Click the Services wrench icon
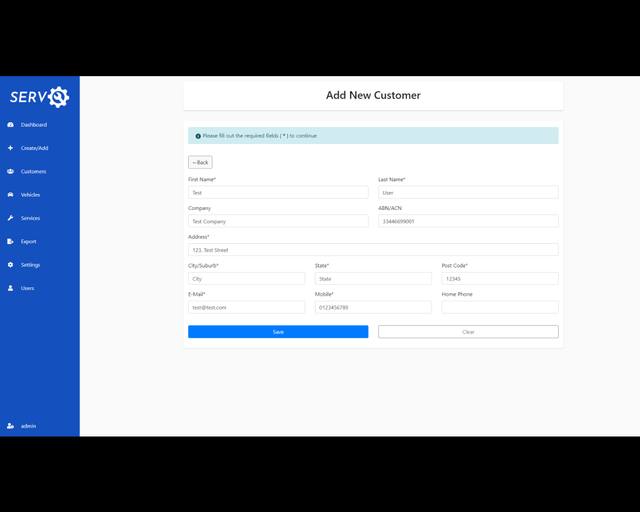Screen dimensions: 640x512 click(10, 218)
